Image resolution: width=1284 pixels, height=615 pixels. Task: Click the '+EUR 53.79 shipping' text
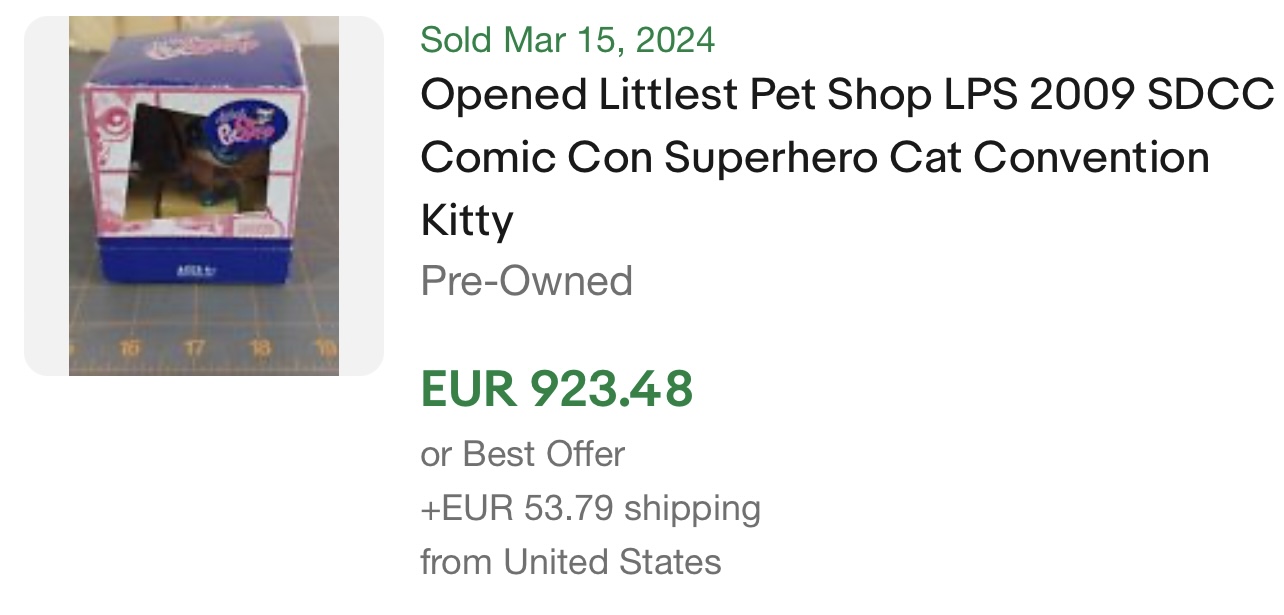click(x=590, y=508)
